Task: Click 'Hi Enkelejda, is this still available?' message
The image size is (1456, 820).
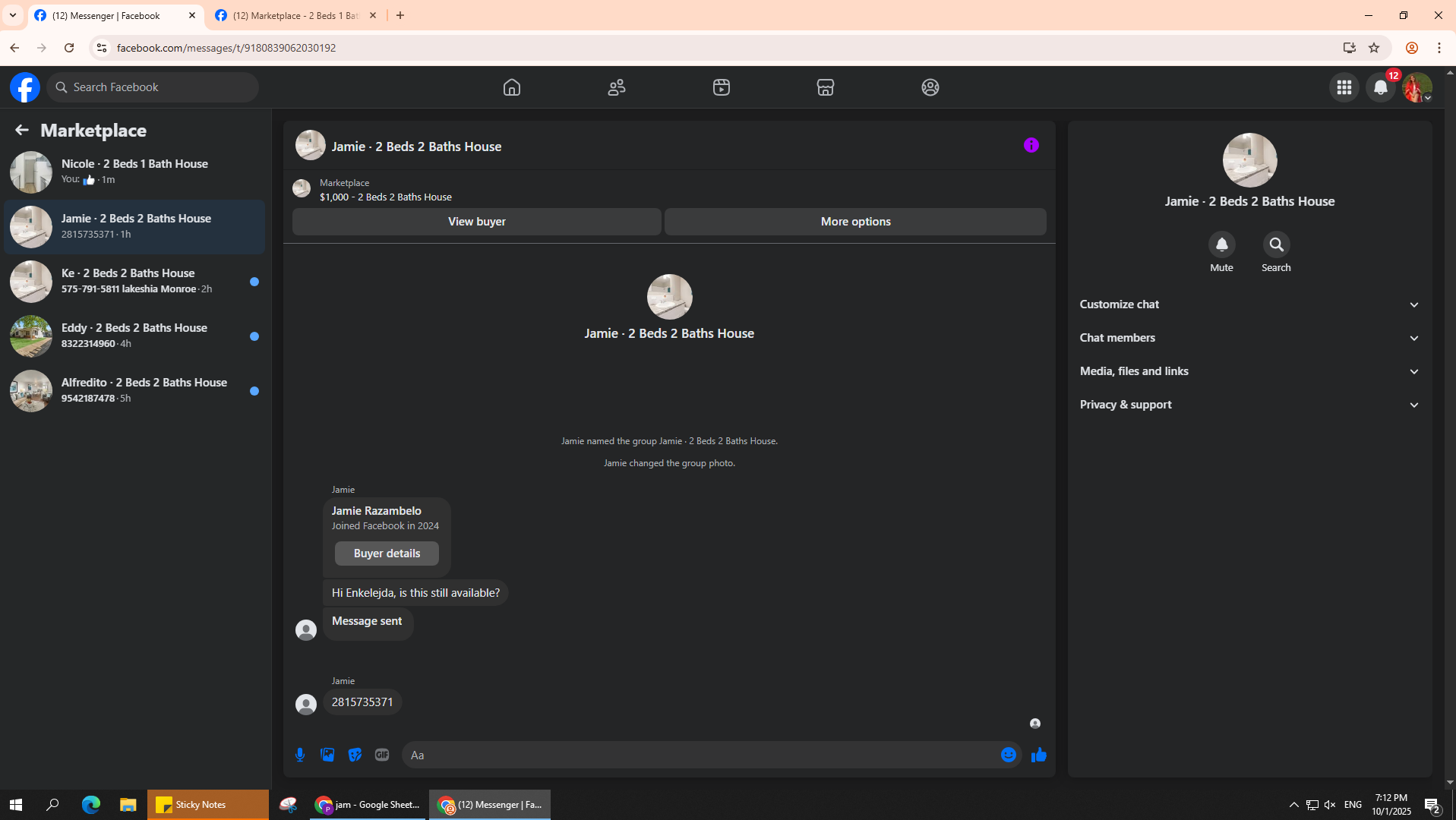Action: tap(415, 593)
